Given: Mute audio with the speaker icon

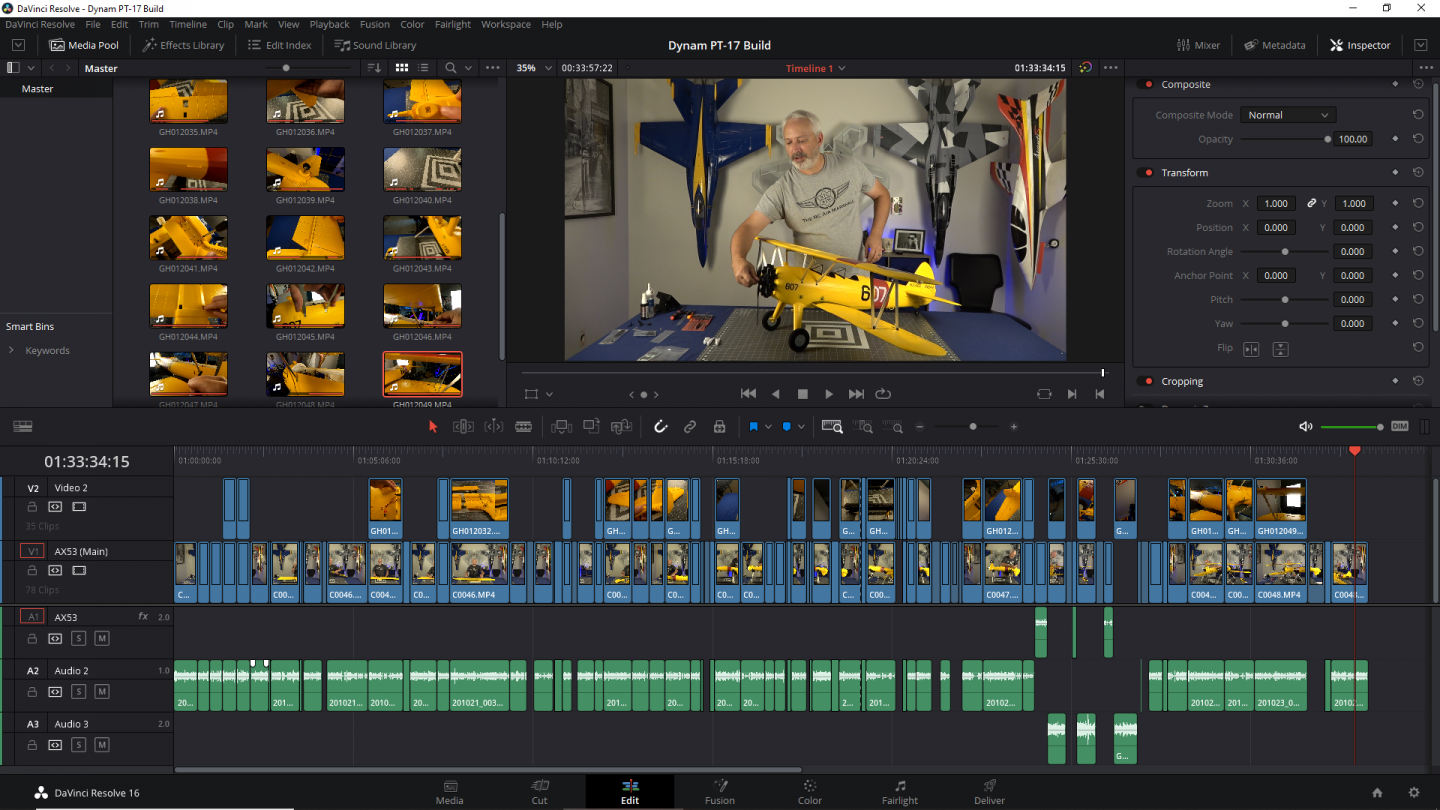Looking at the screenshot, I should [1305, 426].
